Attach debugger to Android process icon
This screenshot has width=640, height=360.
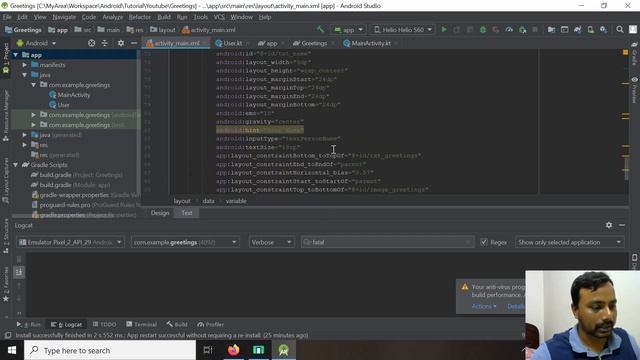click(x=522, y=29)
